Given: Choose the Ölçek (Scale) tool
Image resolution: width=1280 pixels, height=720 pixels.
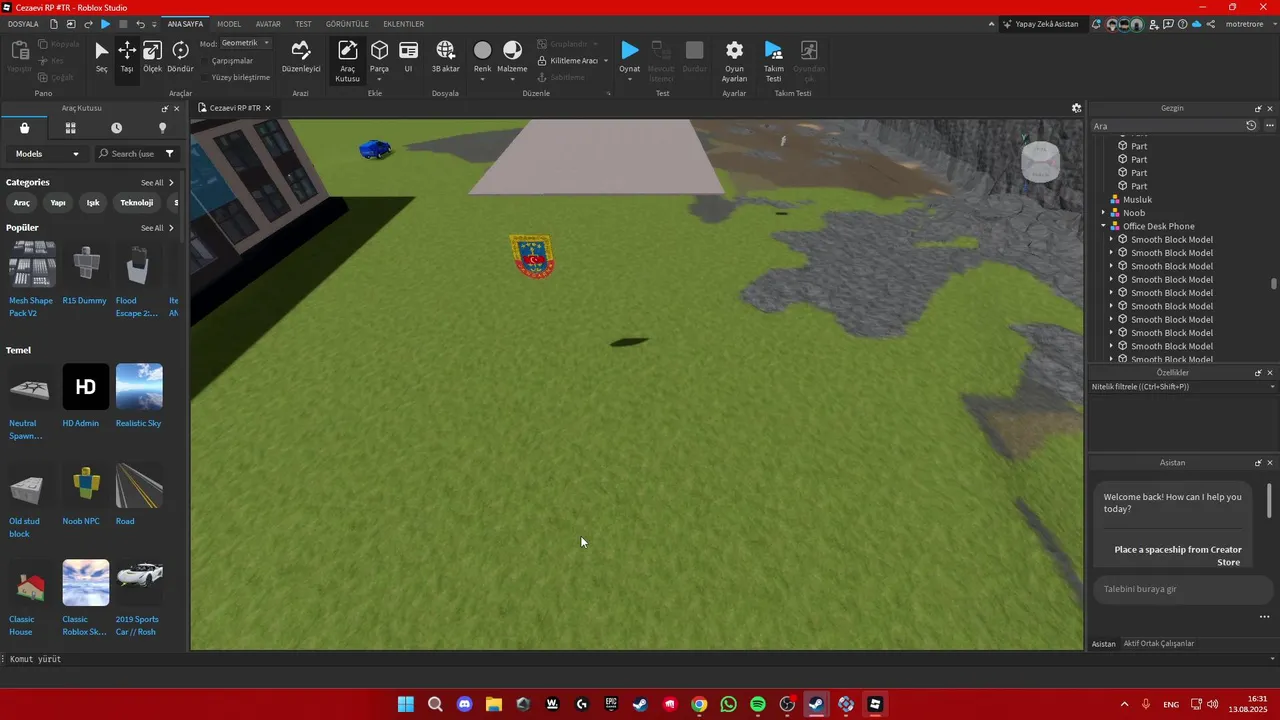Looking at the screenshot, I should click(152, 56).
